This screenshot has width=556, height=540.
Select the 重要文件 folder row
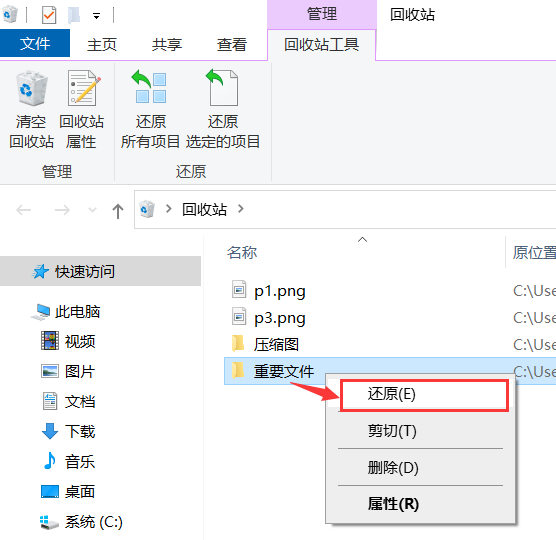coord(390,371)
